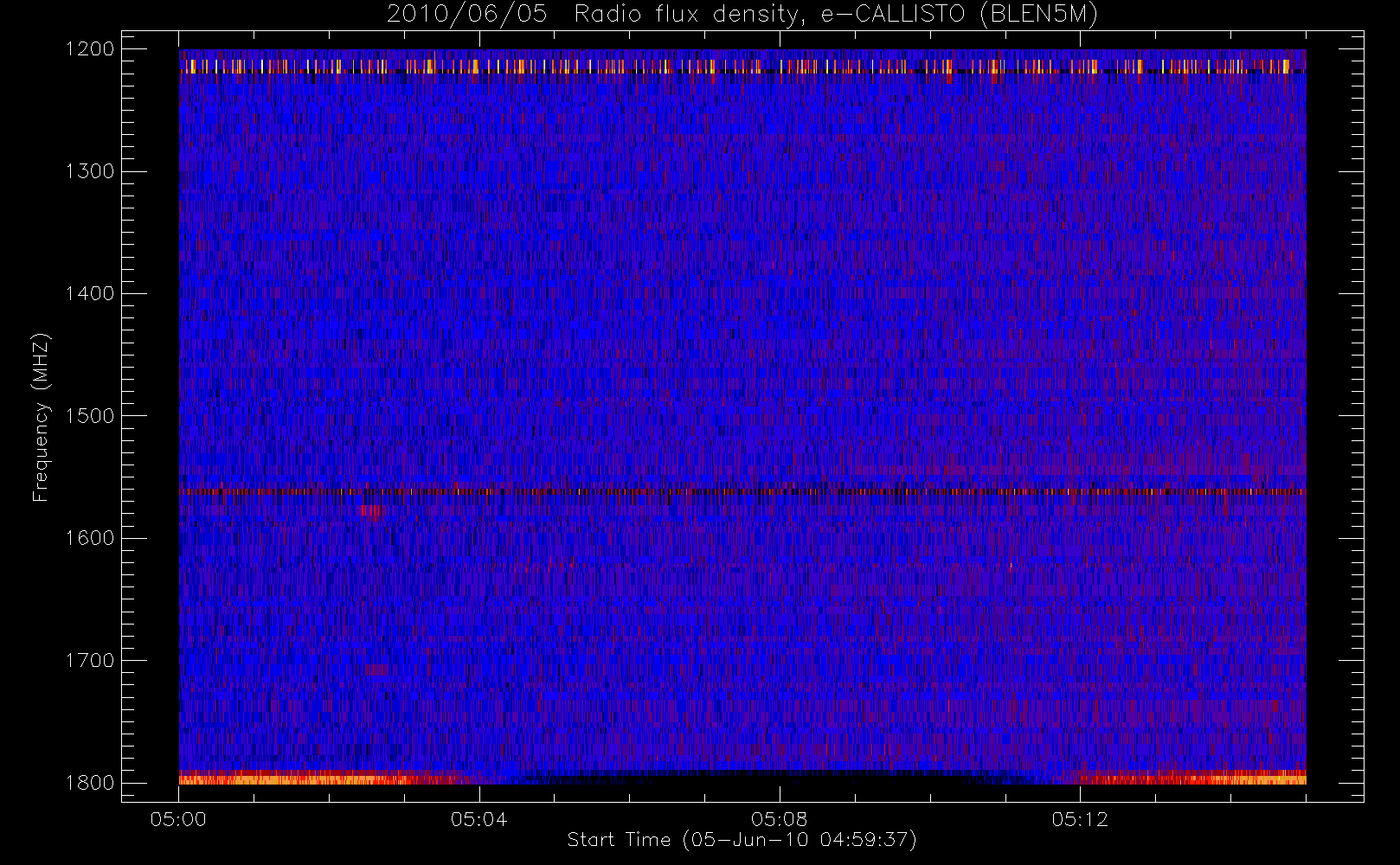The width and height of the screenshot is (1400, 865).
Task: Click the 05:12 time tick label
Action: (1079, 819)
